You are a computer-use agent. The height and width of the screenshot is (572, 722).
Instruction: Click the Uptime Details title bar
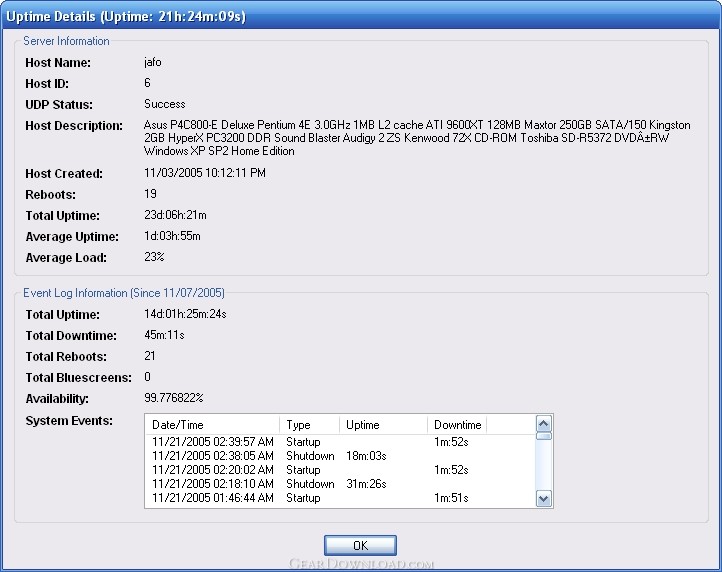(x=361, y=16)
